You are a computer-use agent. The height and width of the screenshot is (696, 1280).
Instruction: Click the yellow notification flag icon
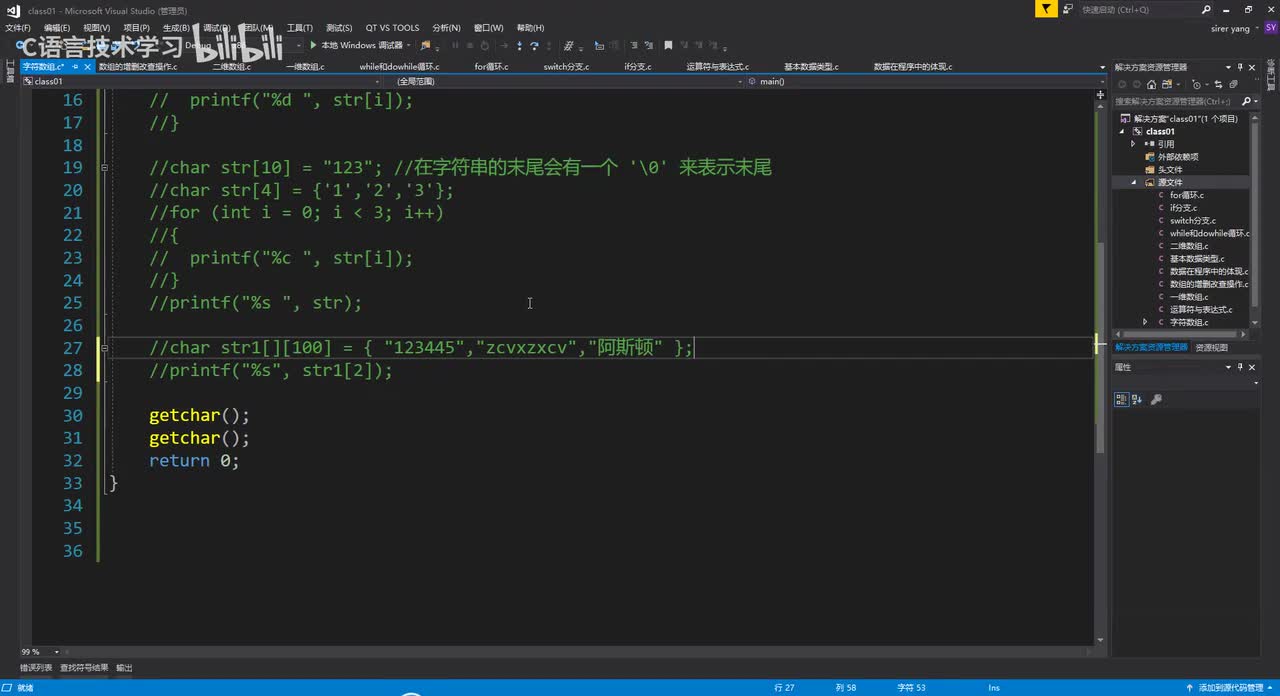1045,9
